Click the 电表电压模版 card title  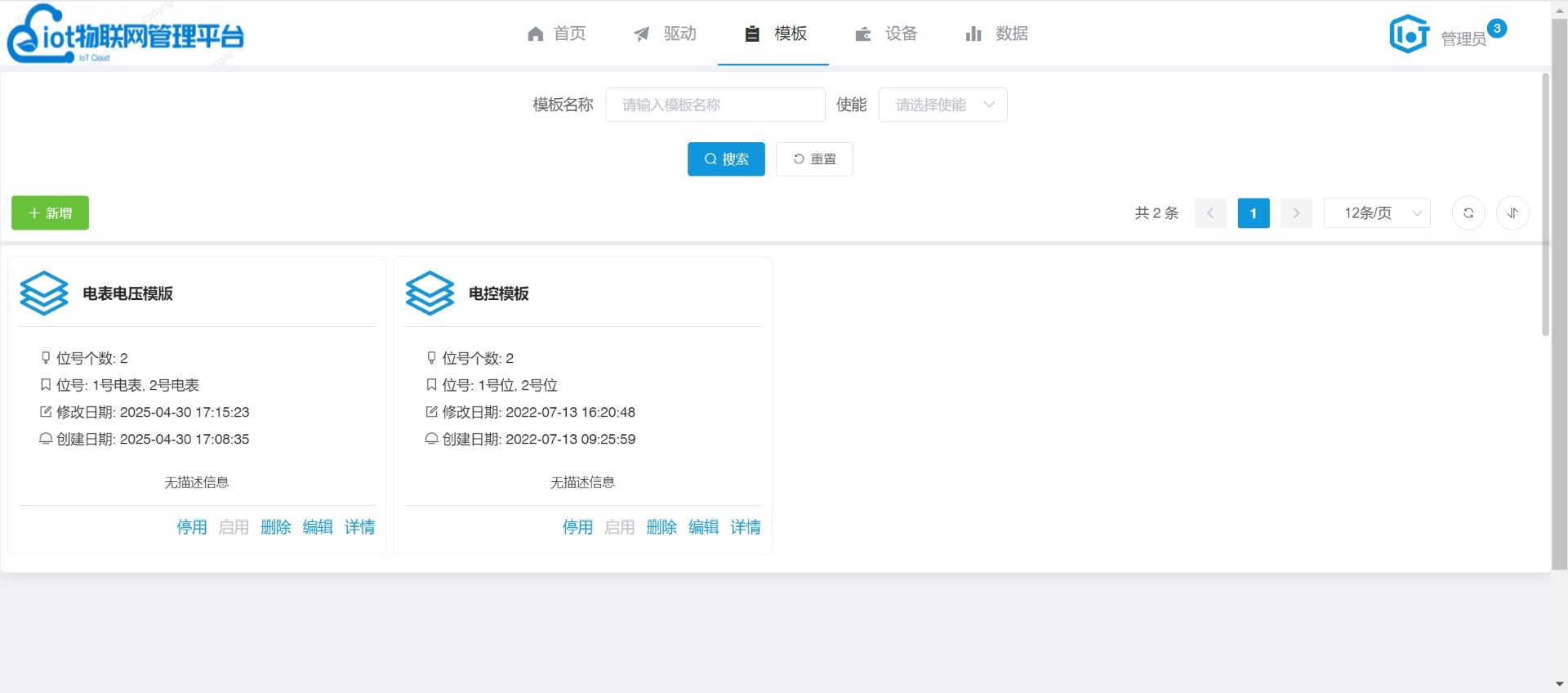127,293
